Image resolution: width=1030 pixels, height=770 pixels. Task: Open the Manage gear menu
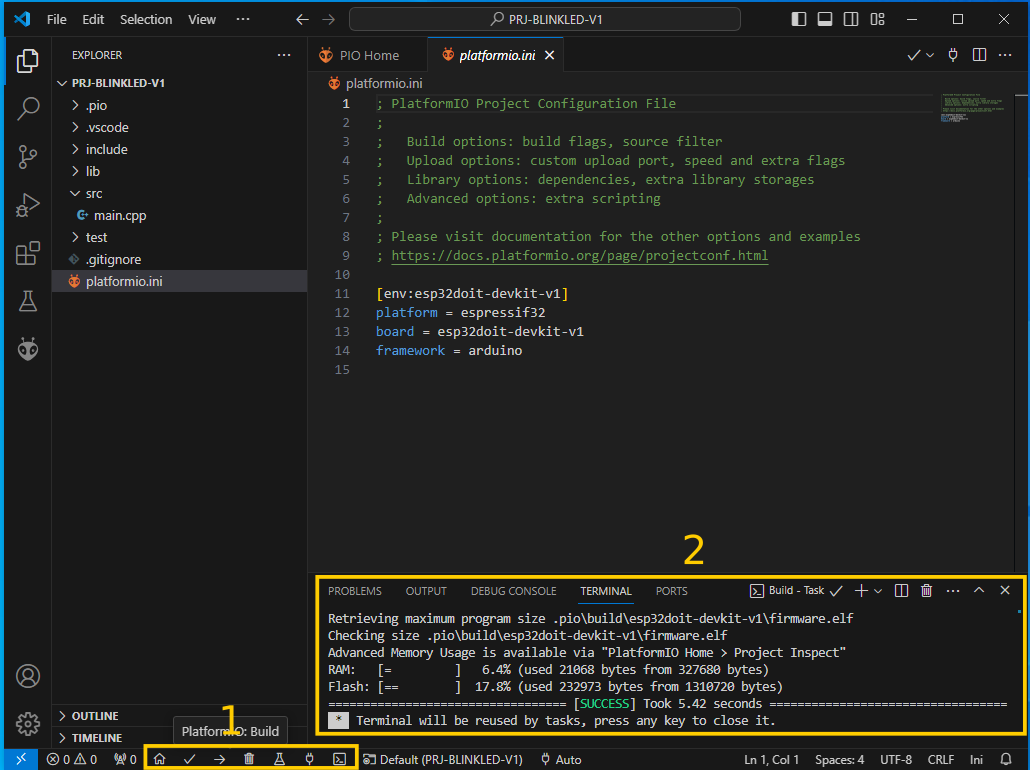(28, 723)
